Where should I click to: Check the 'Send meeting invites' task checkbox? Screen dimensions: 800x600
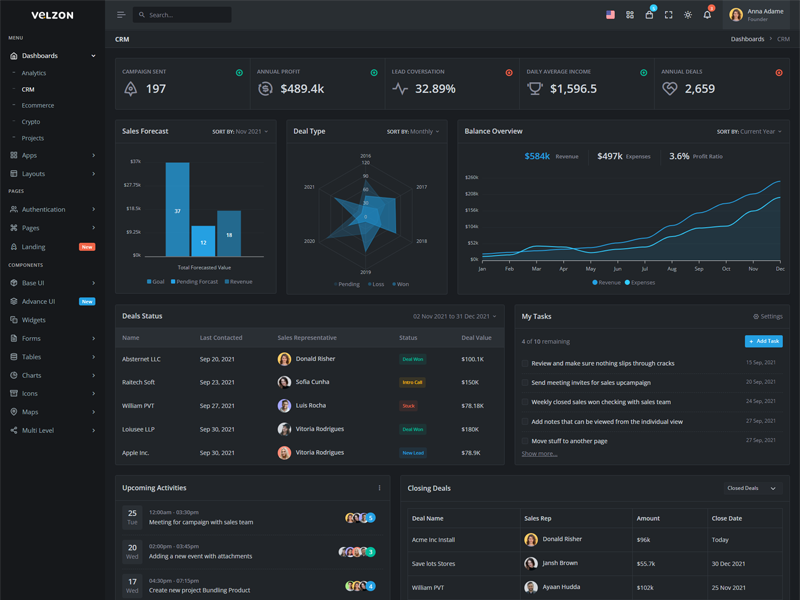point(525,383)
